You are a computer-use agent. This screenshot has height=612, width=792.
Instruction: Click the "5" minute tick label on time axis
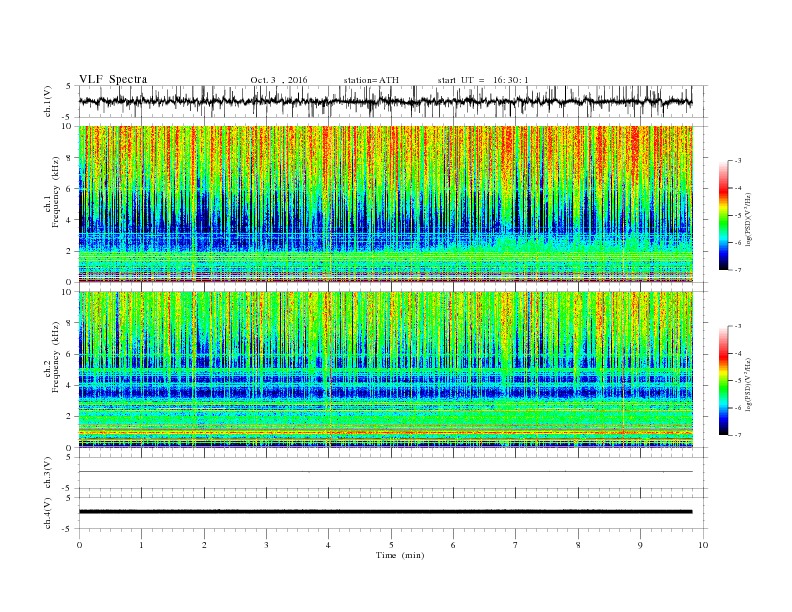click(x=391, y=545)
